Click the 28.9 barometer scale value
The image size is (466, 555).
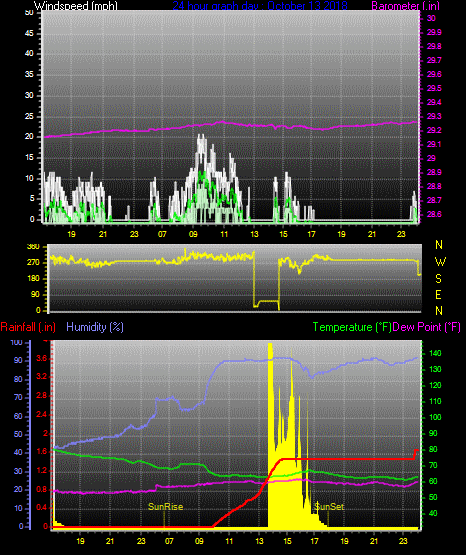point(434,172)
